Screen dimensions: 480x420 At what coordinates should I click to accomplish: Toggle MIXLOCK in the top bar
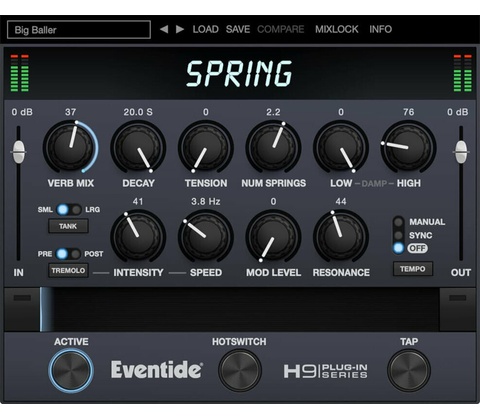[x=337, y=29]
